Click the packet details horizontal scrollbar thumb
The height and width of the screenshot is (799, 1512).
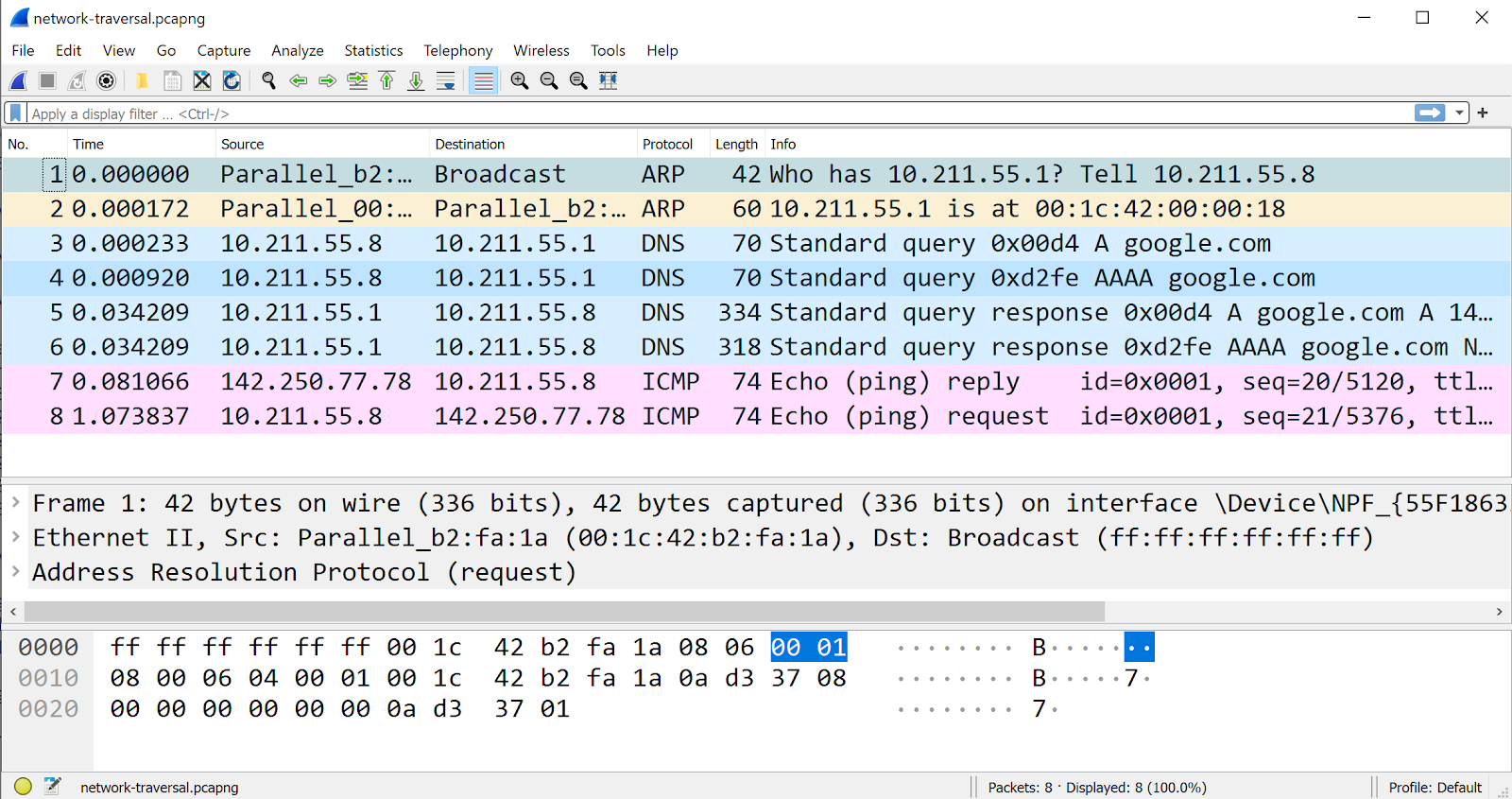pos(563,611)
